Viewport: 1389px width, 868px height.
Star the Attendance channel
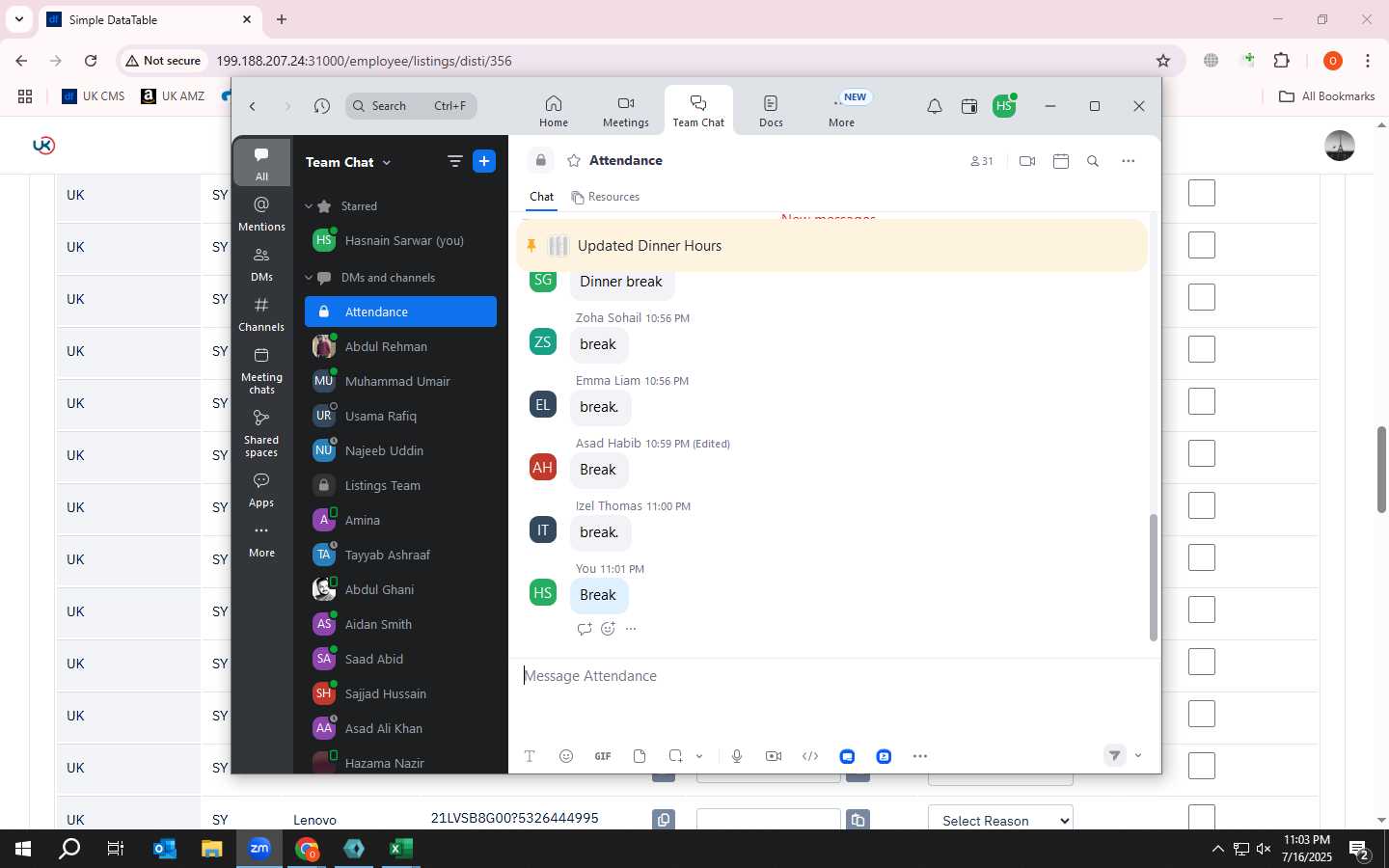coord(574,161)
